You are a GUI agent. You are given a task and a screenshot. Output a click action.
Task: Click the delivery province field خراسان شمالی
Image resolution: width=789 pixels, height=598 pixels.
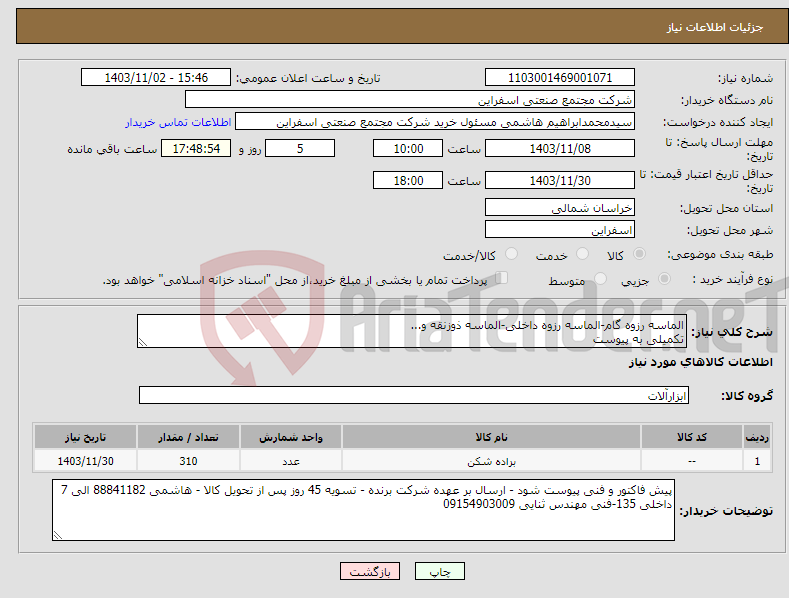(560, 207)
